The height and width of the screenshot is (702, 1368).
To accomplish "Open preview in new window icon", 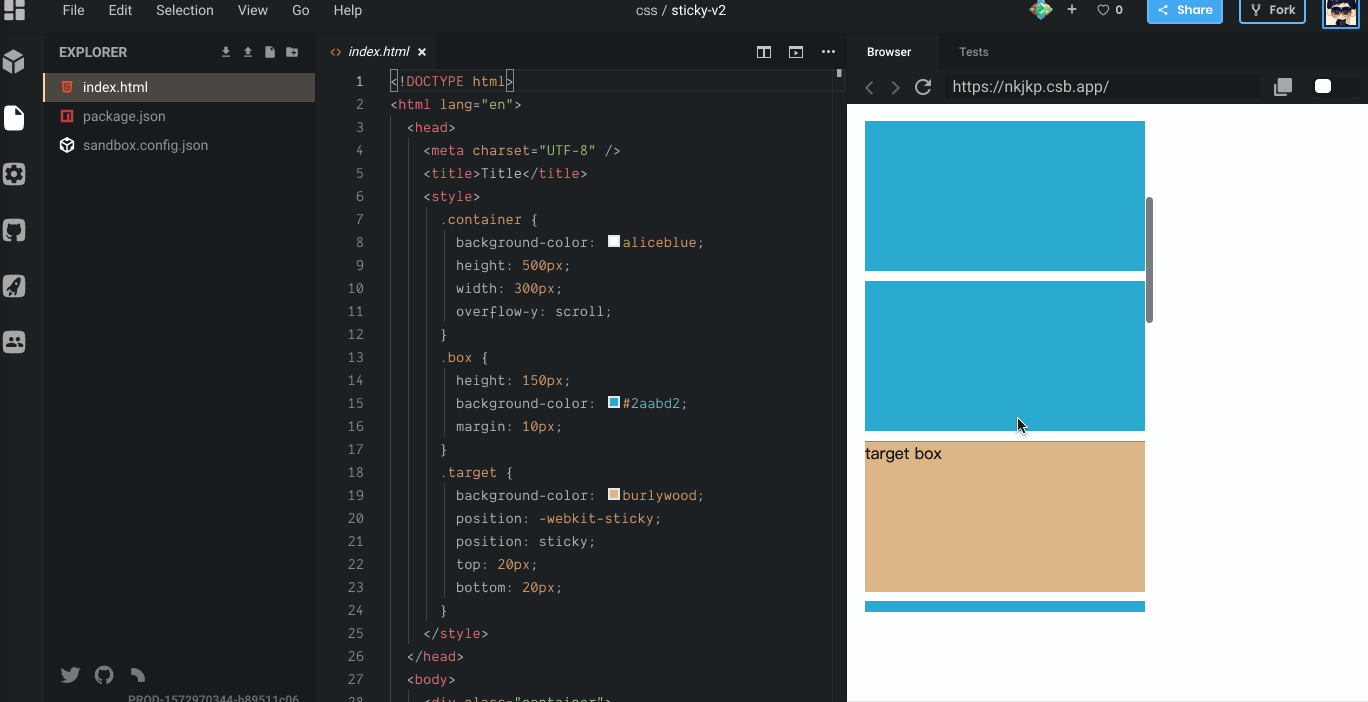I will tap(1283, 87).
